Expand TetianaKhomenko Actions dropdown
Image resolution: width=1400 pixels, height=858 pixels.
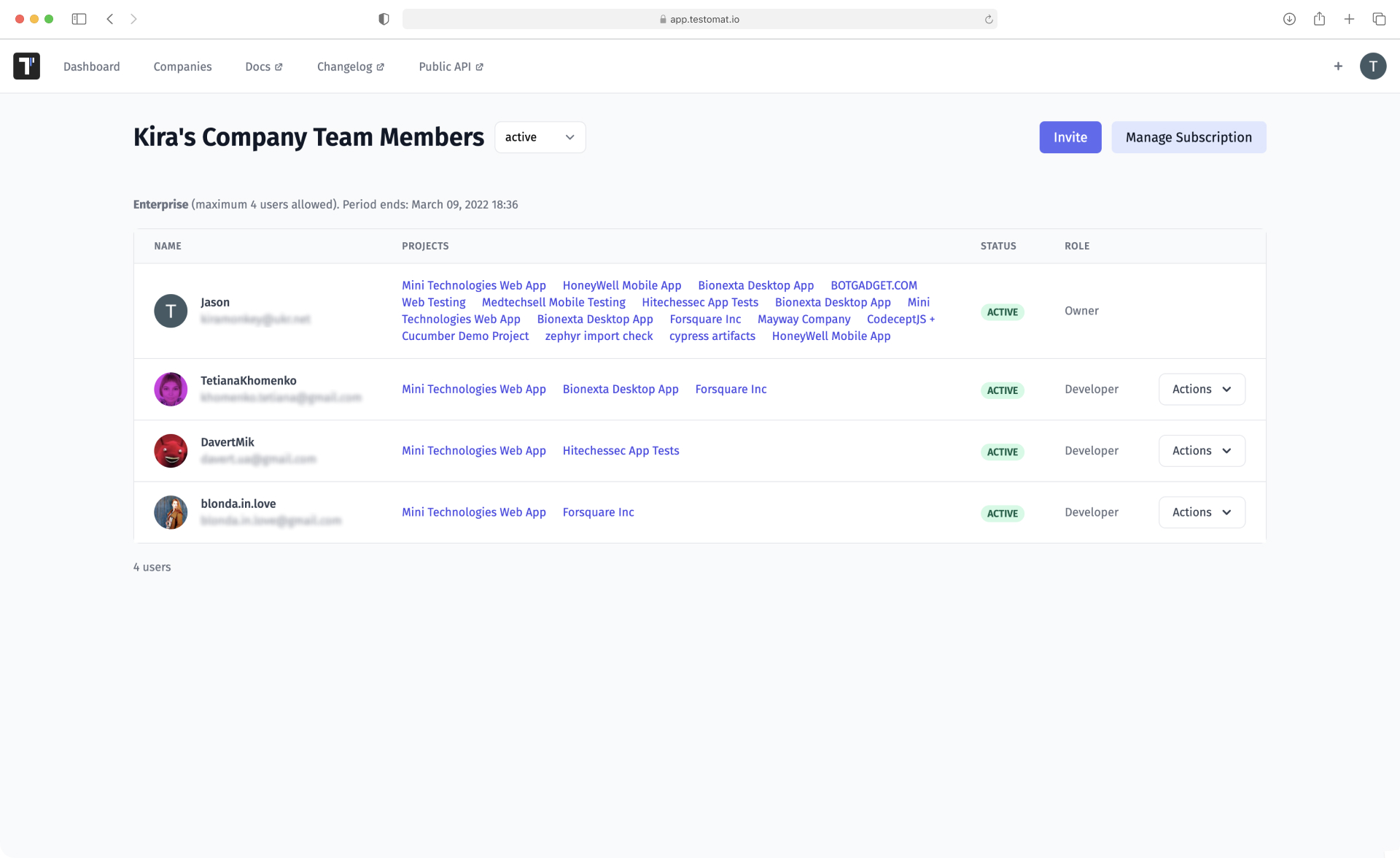point(1201,389)
